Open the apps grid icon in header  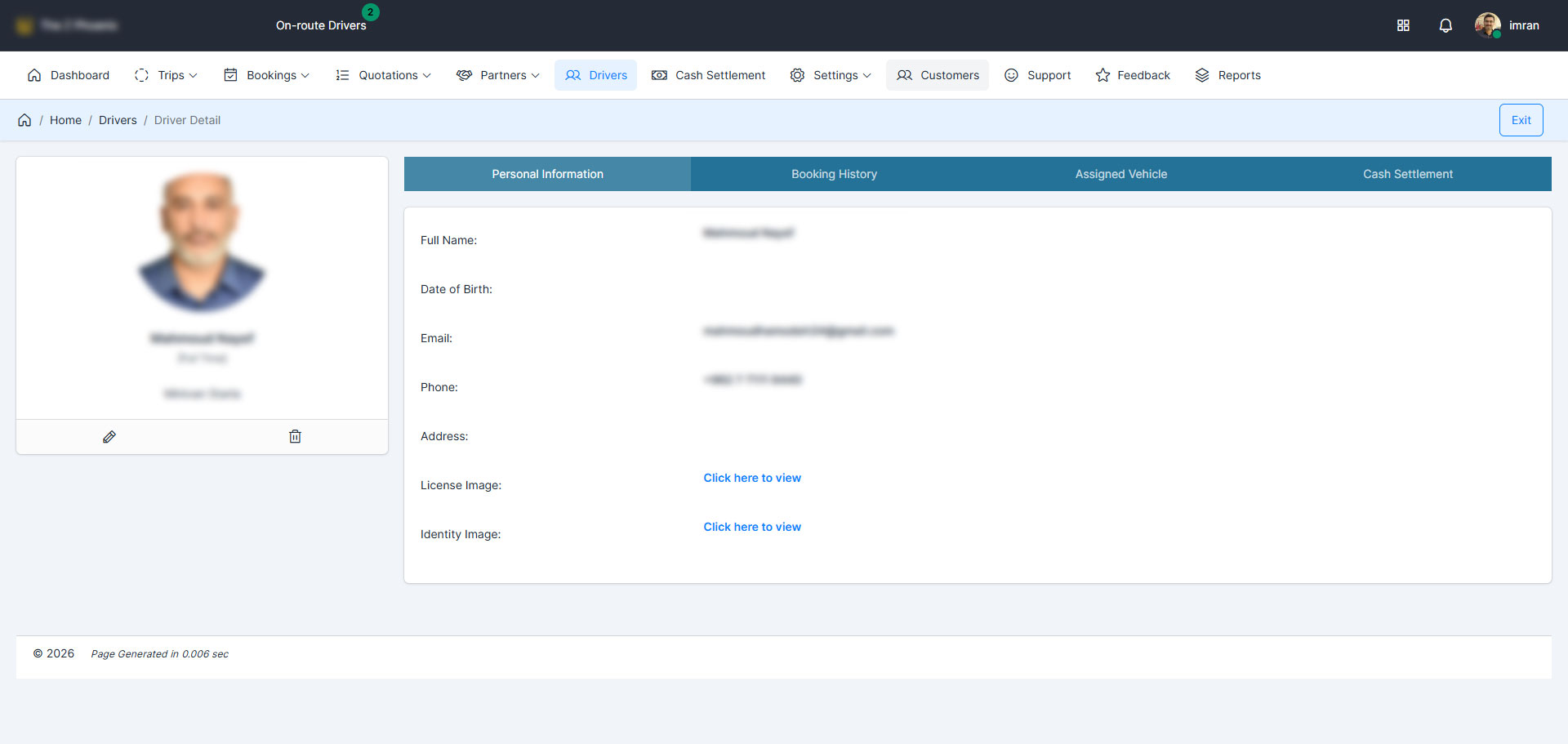[x=1403, y=26]
